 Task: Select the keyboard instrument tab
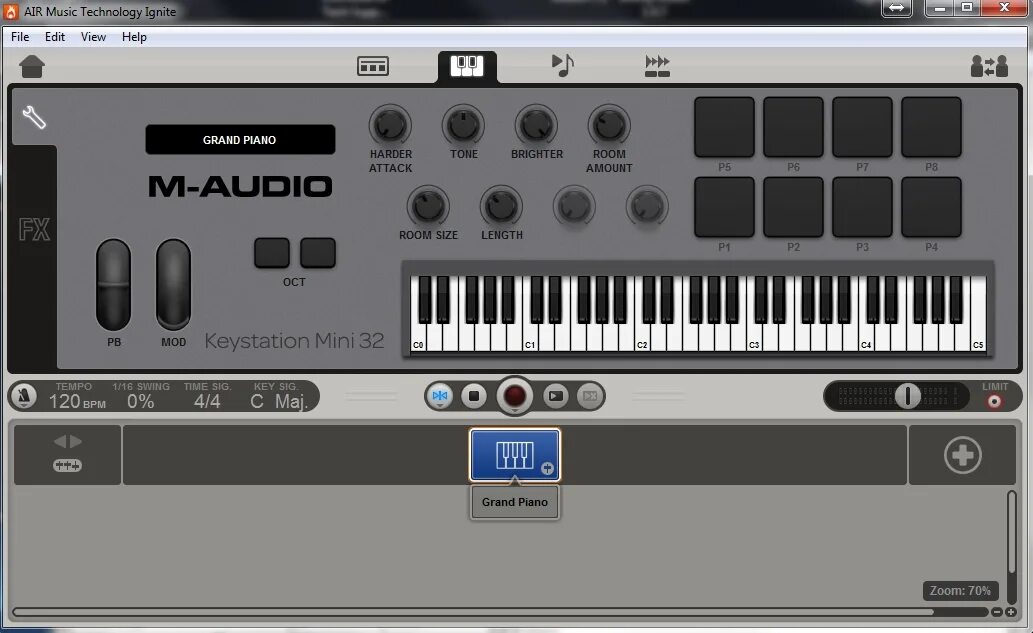pos(467,66)
